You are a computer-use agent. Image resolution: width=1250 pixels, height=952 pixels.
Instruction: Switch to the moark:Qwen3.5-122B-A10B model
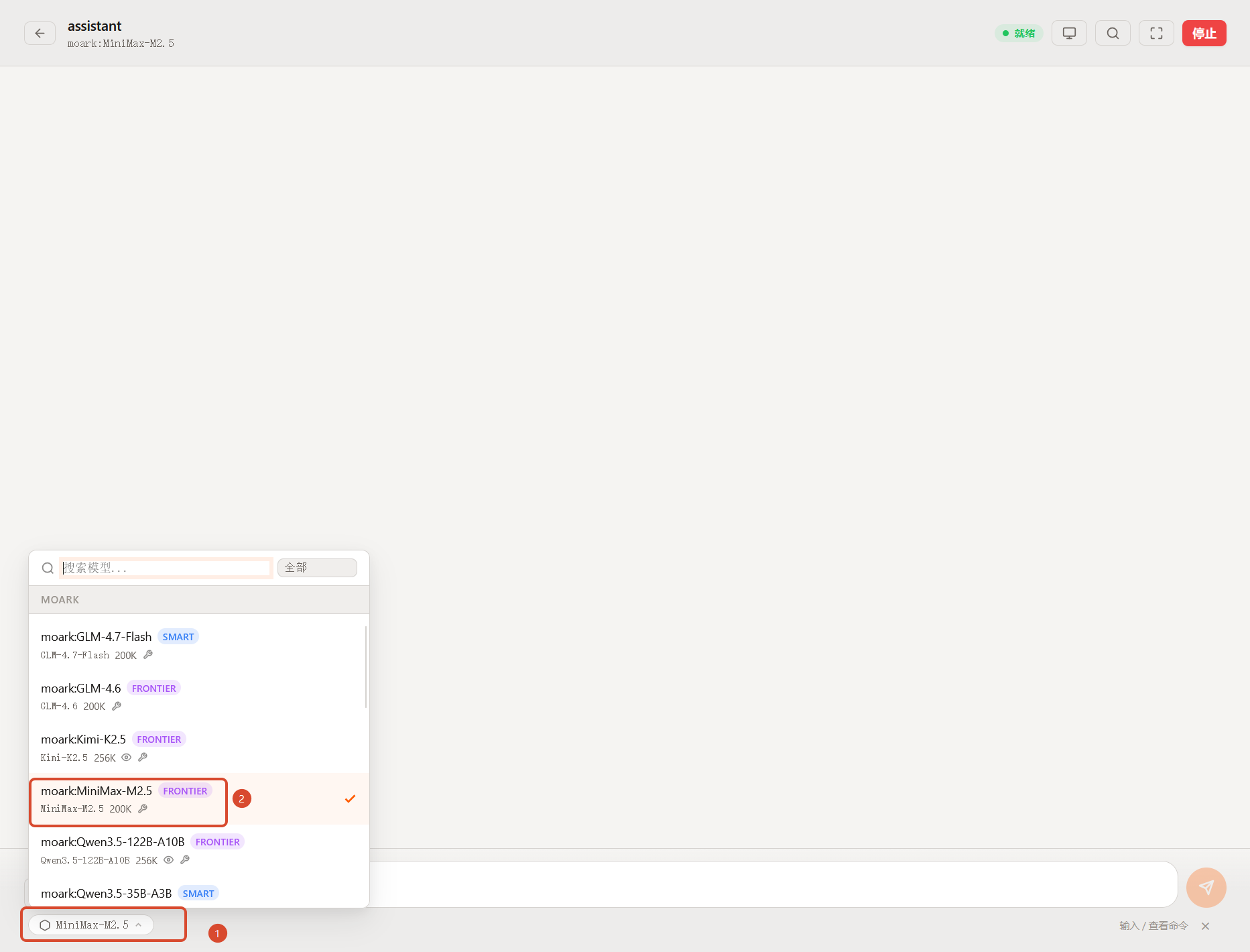[199, 850]
